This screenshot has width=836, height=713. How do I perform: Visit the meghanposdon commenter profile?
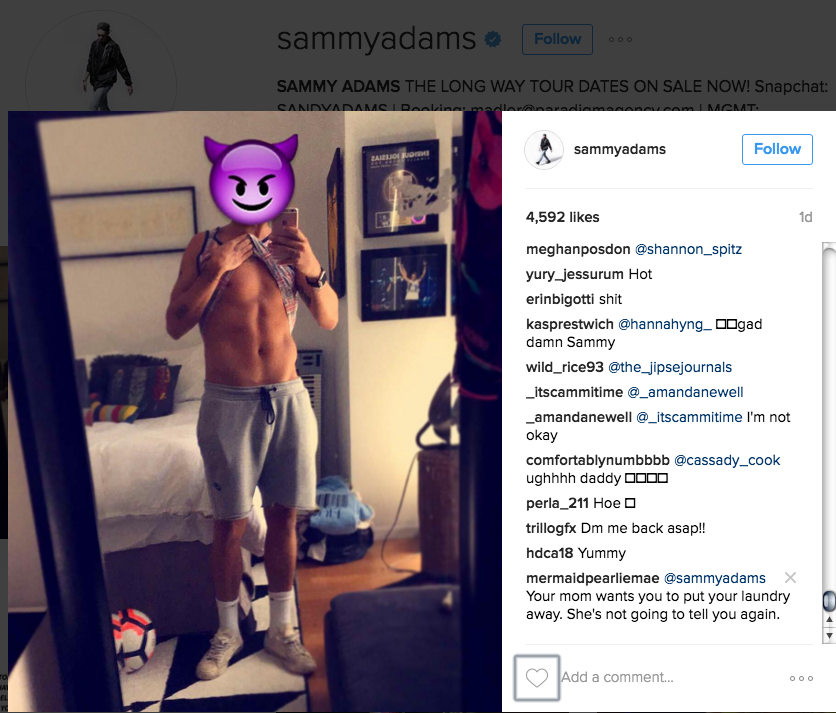[578, 249]
